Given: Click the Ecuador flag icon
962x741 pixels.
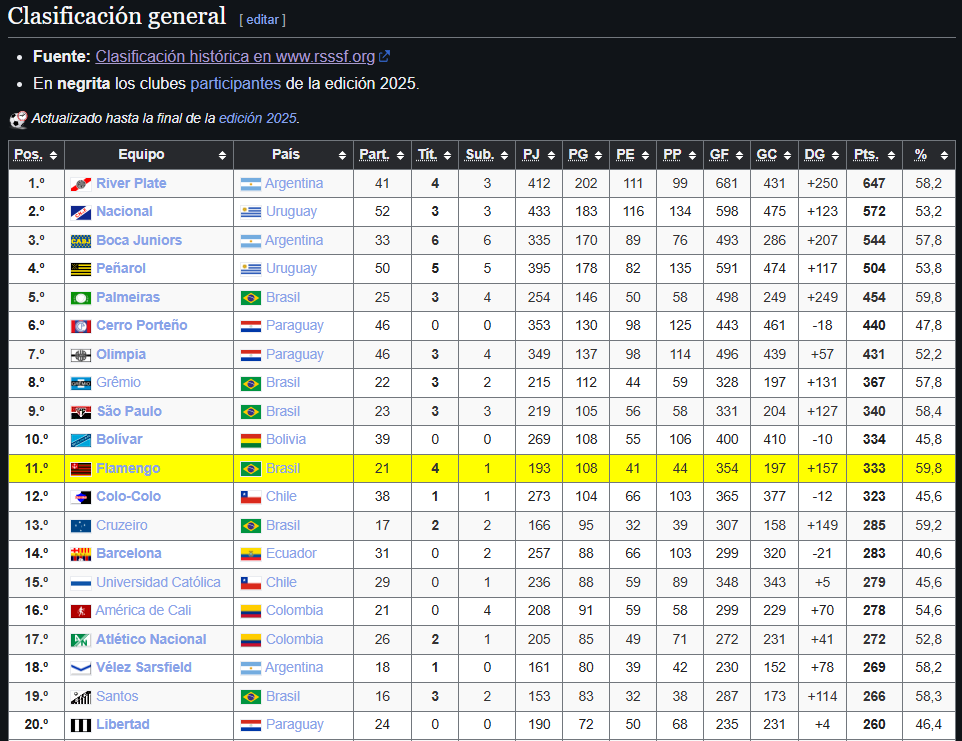Looking at the screenshot, I should click(250, 555).
